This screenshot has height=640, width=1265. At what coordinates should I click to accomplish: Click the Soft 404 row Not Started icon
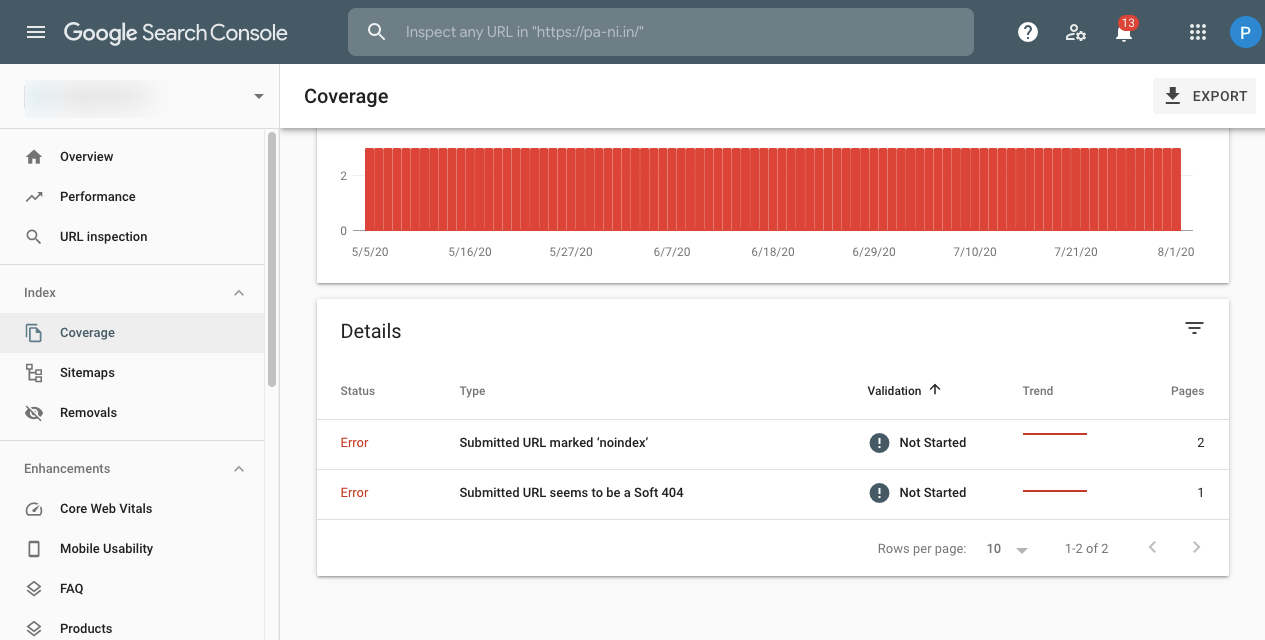tap(879, 493)
